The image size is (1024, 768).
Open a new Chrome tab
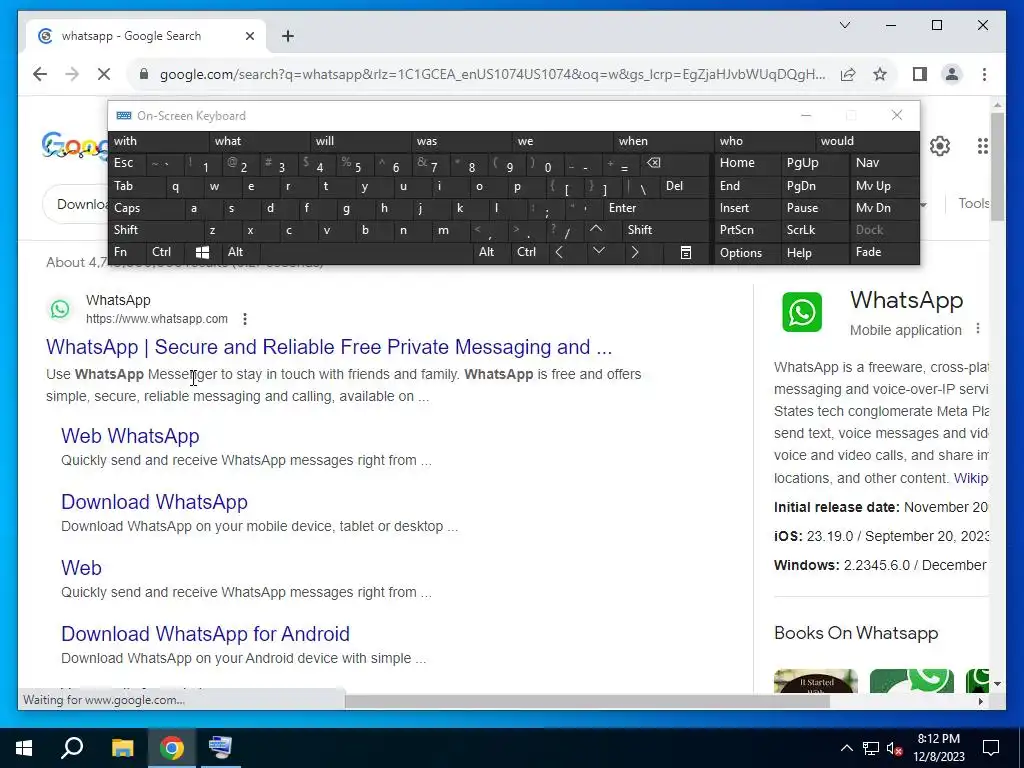coord(288,36)
